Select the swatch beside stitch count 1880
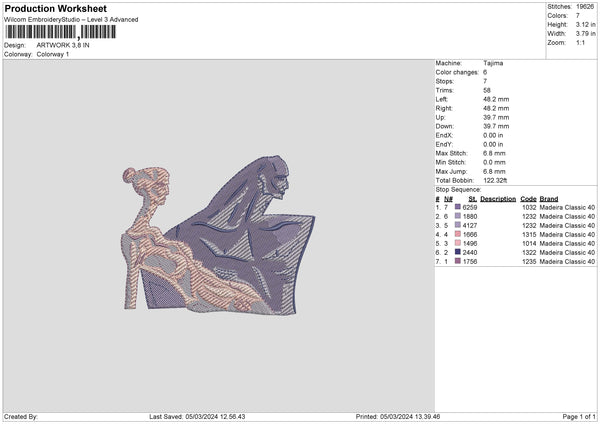Viewport: 600px width, 424px height. pos(458,215)
